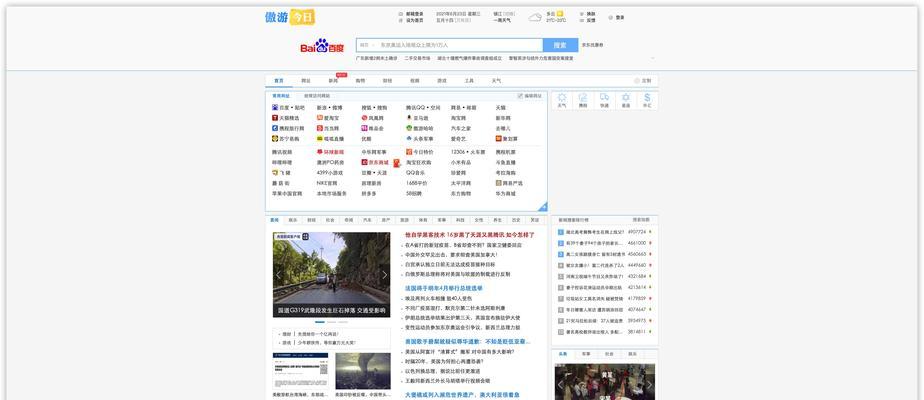Show next slide in news carousel
This screenshot has width=924, height=400.
point(384,275)
